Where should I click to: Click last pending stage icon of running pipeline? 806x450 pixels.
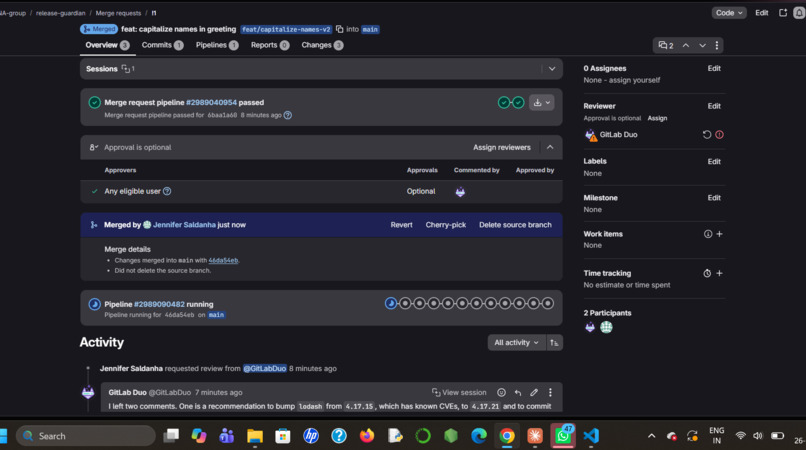[548, 304]
